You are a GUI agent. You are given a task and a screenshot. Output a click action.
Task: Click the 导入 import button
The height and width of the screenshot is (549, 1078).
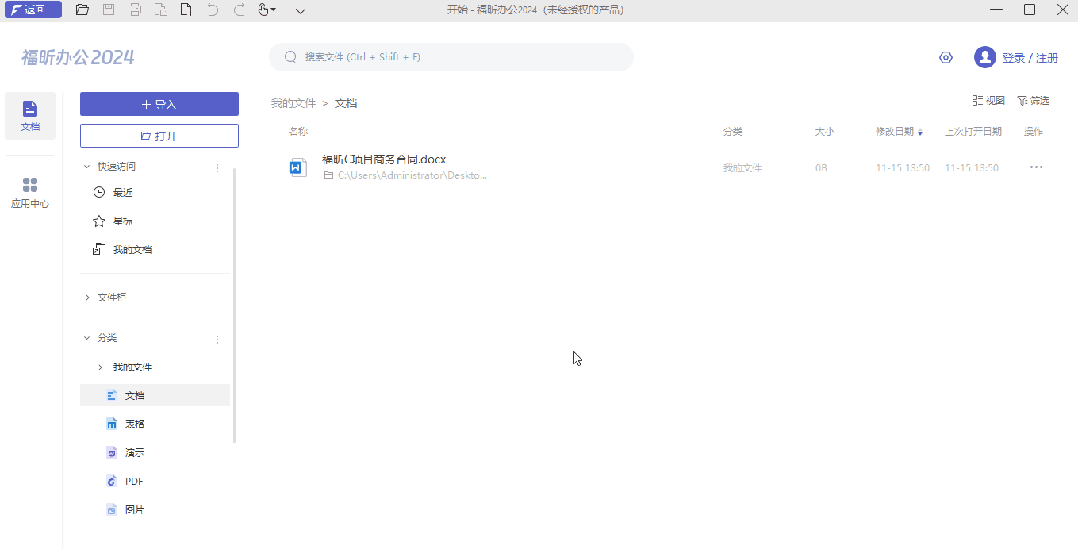(159, 104)
